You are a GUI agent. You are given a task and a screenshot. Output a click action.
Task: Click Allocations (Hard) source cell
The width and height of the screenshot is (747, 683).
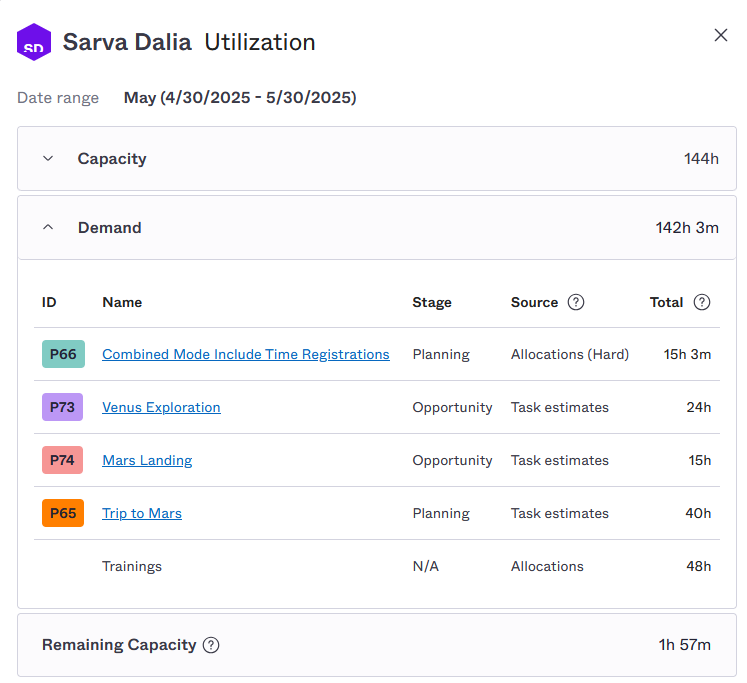[x=570, y=354]
